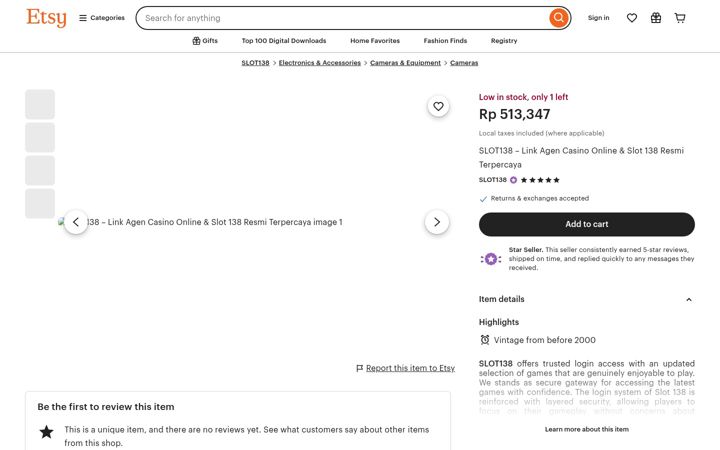Open the gift registry icon in header
This screenshot has width=720, height=450.
coord(656,18)
